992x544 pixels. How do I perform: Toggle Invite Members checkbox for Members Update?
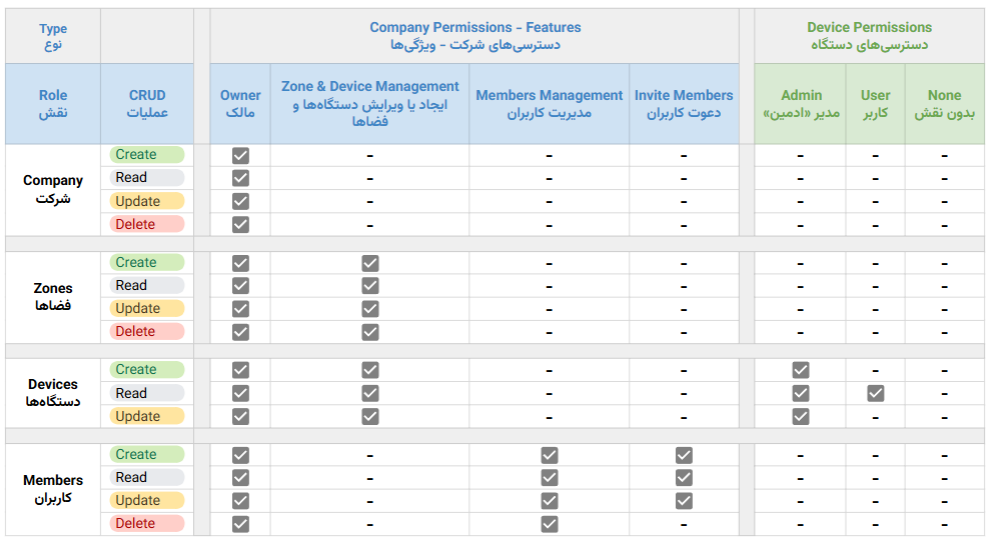tap(683, 500)
